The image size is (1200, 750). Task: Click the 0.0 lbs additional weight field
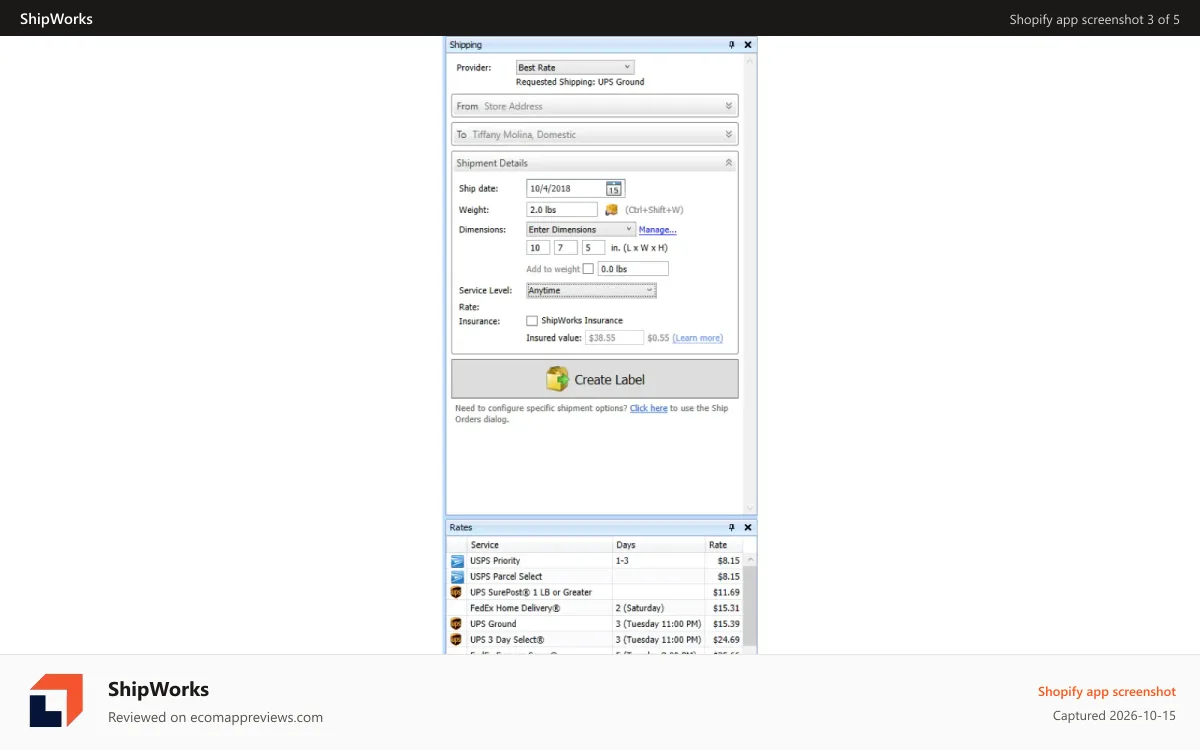tap(633, 269)
